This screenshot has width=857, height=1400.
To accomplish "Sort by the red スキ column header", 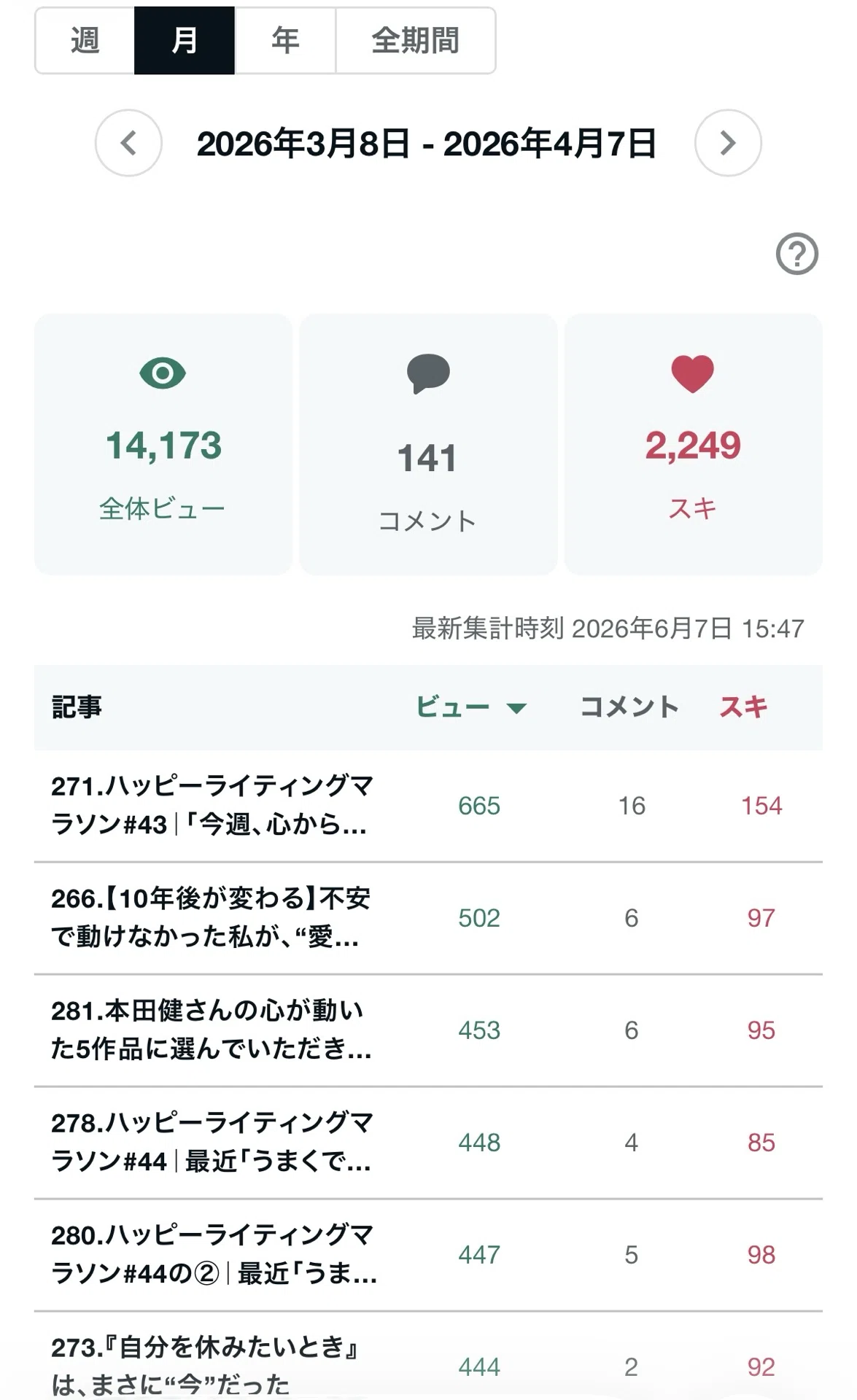I will tap(743, 707).
